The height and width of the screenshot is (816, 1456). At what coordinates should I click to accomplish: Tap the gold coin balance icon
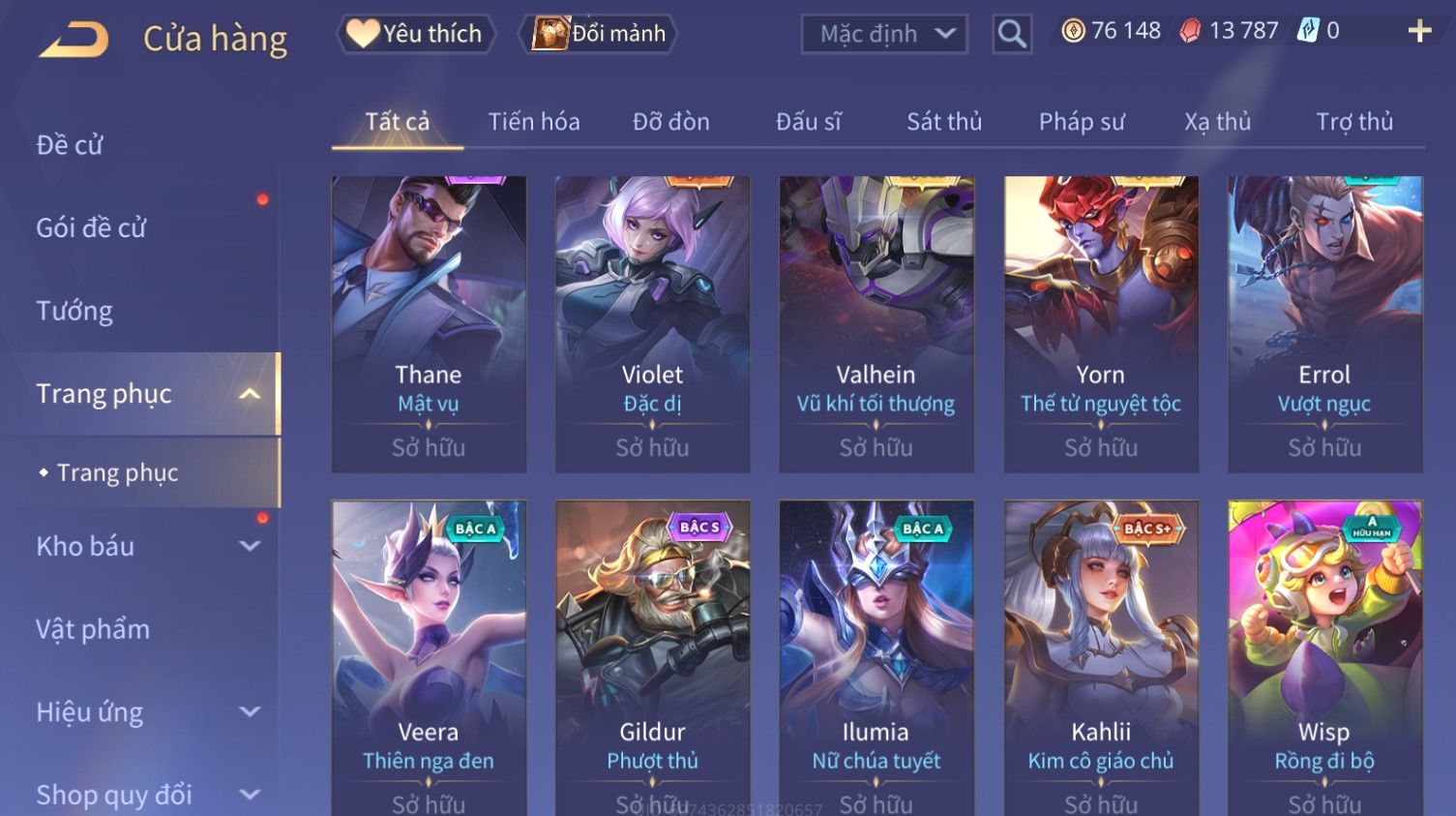[1073, 31]
